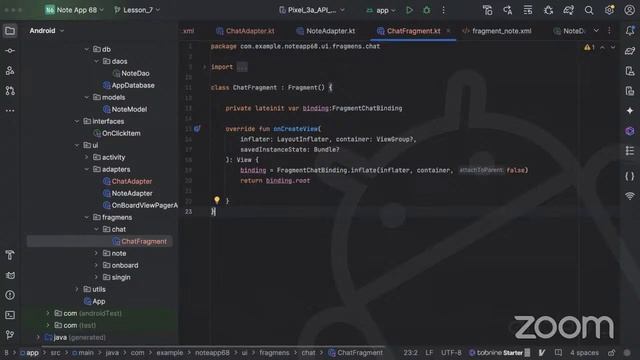
Task: Expand the utils folder
Action: [77, 289]
